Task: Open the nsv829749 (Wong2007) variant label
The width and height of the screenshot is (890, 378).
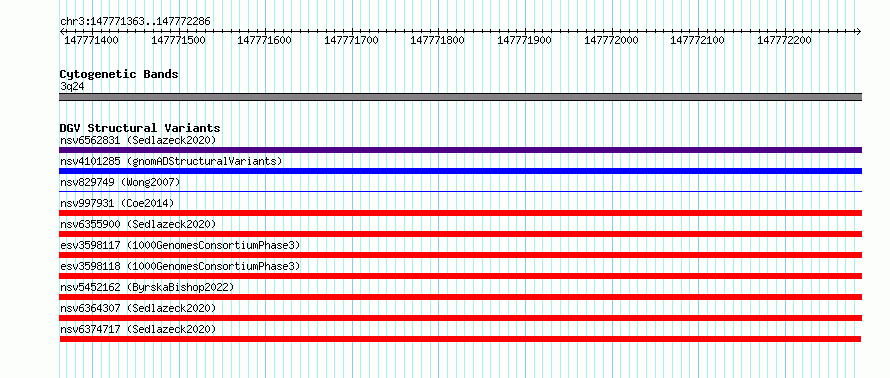Action: point(120,182)
